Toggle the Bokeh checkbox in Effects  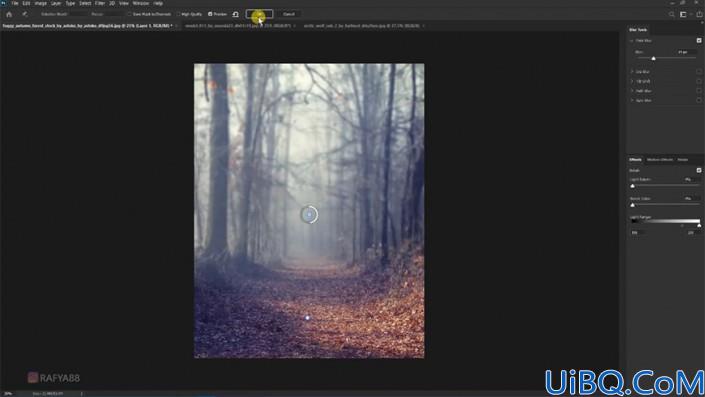[x=699, y=170]
